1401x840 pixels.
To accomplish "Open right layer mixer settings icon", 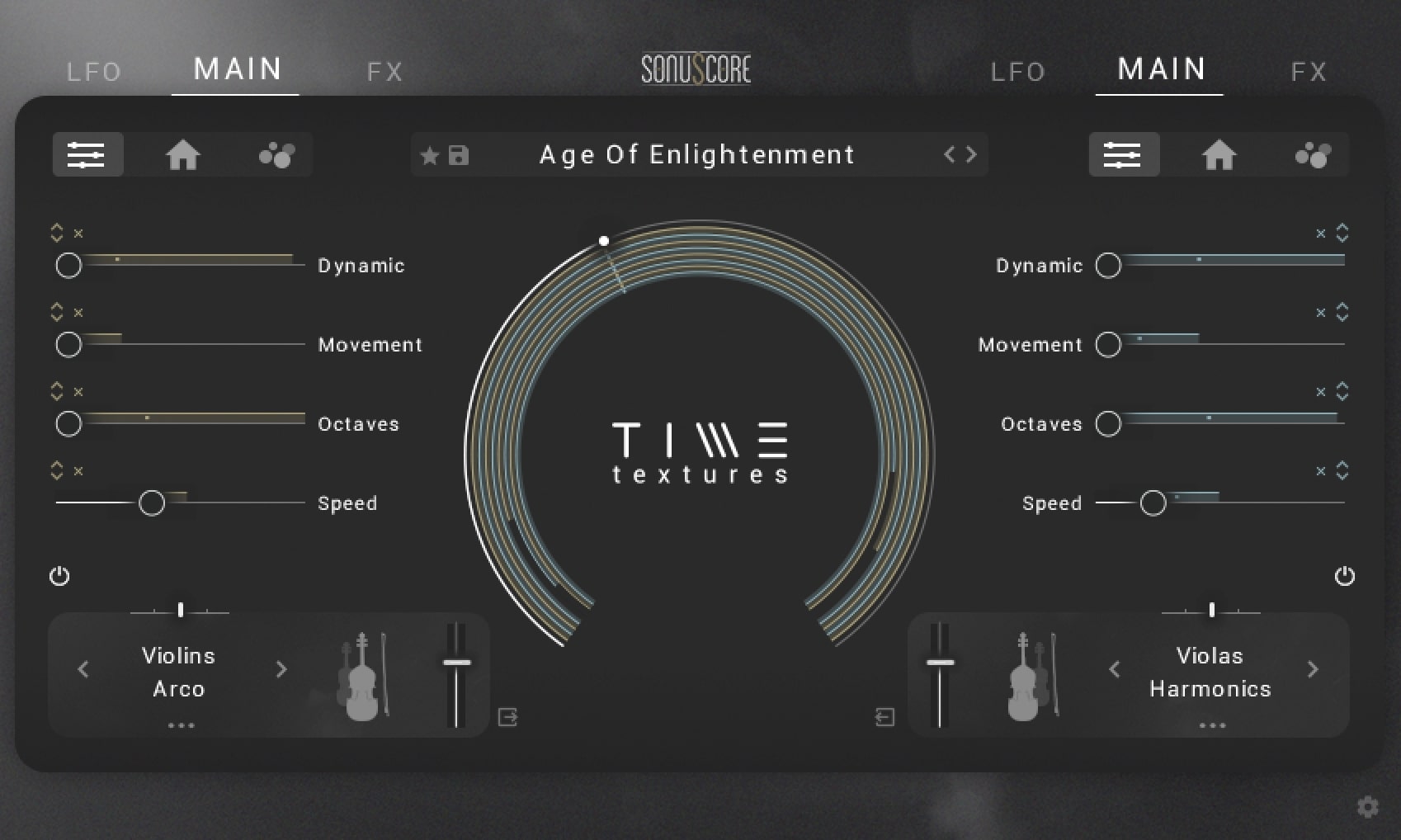I will pyautogui.click(x=1123, y=154).
